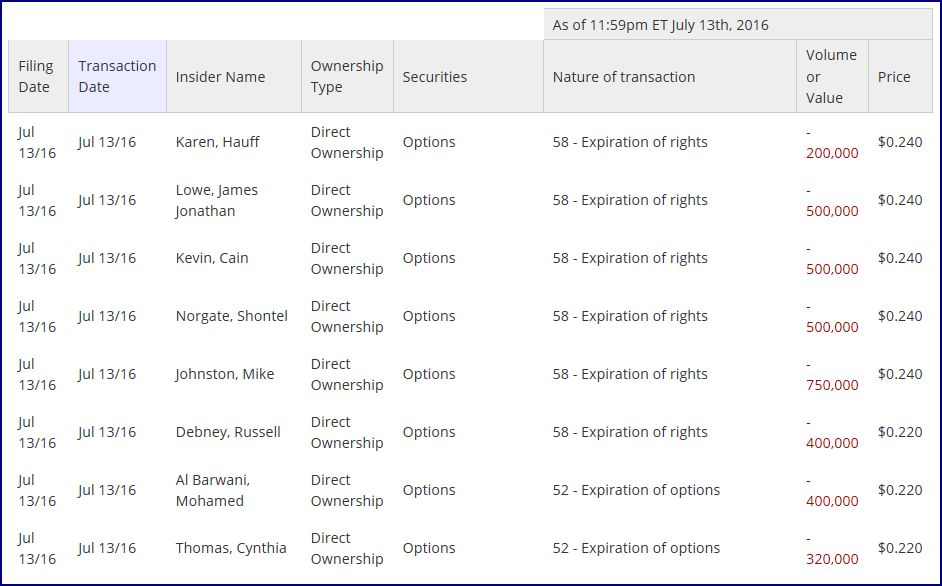Select insider name Karen, Hauff
This screenshot has width=942, height=586.
tap(217, 142)
